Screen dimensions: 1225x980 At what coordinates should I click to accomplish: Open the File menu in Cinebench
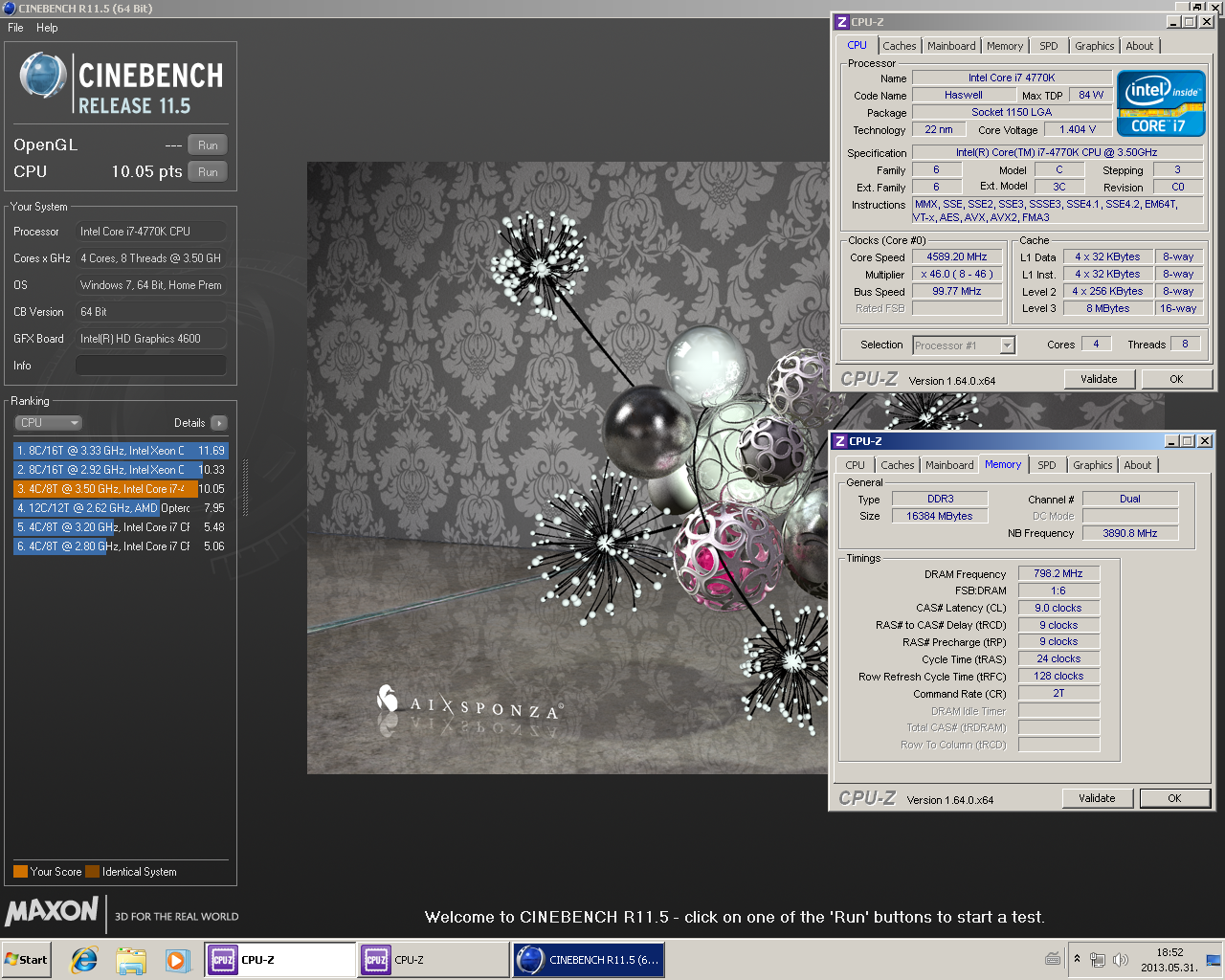(15, 28)
